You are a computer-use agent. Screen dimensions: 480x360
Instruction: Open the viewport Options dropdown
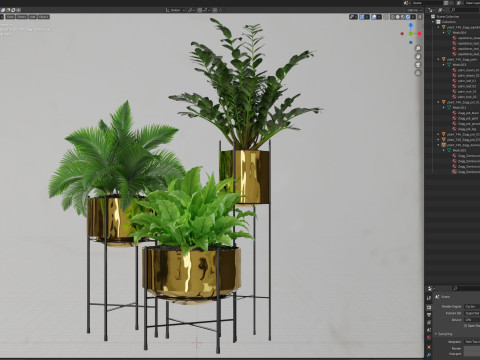414,10
